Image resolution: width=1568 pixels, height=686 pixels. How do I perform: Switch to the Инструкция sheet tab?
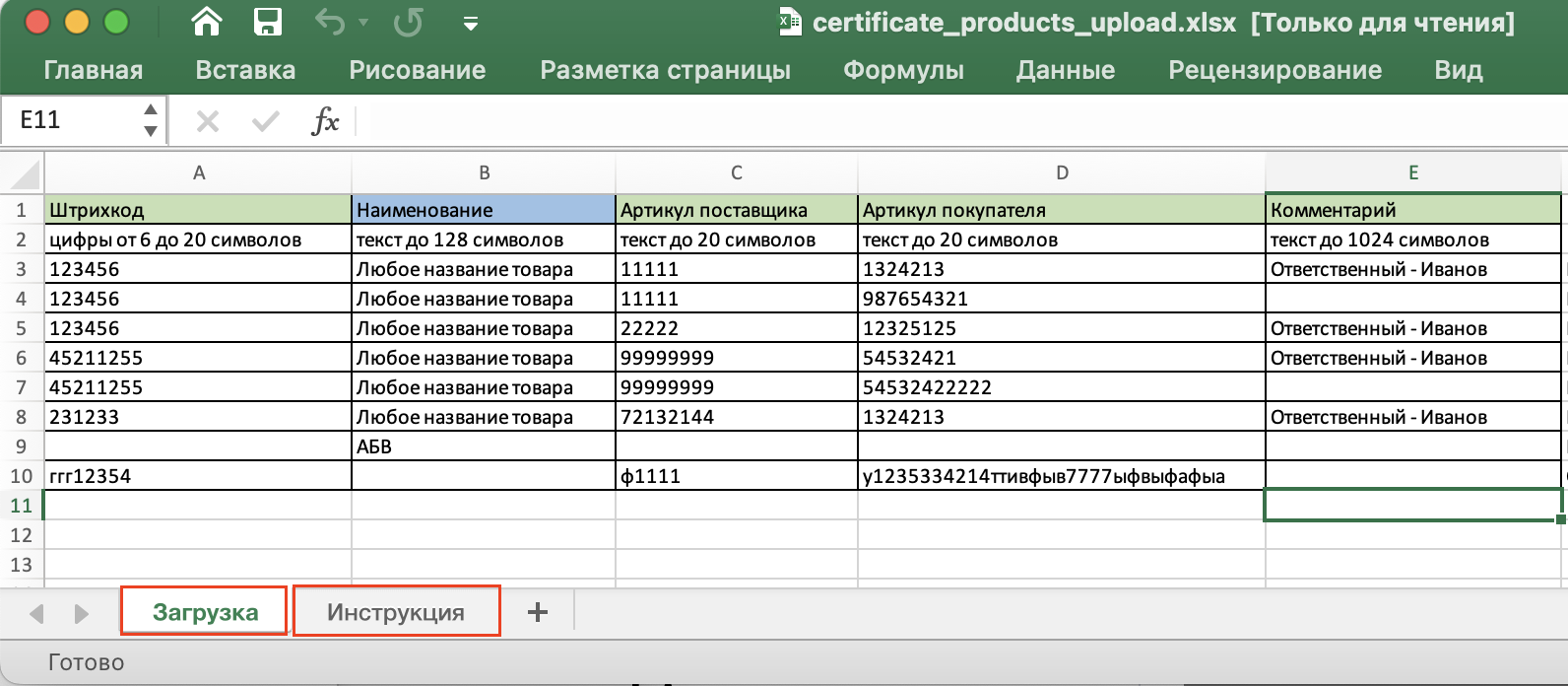coord(396,612)
